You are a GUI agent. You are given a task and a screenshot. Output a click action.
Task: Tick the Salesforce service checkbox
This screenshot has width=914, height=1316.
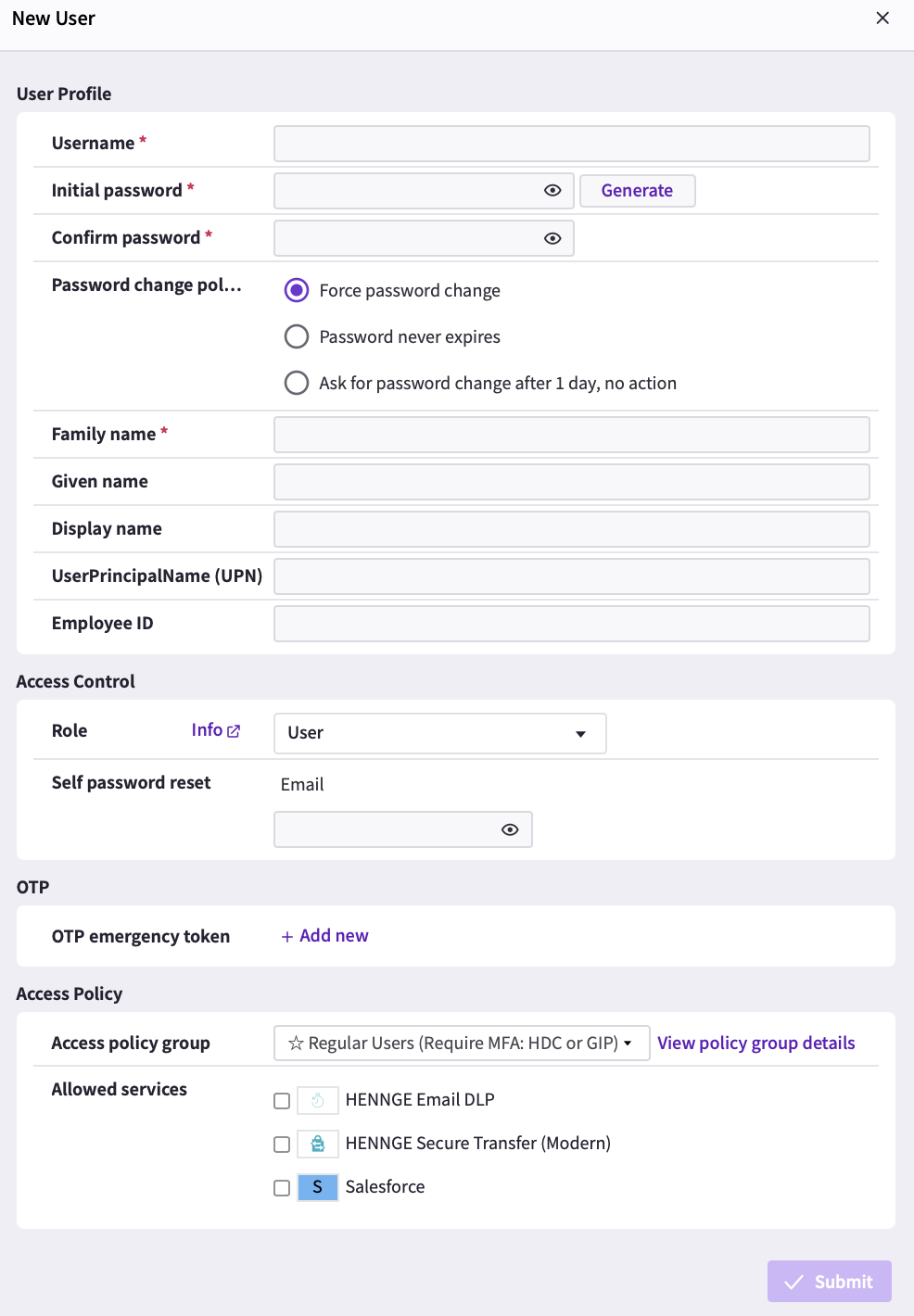(x=282, y=1188)
